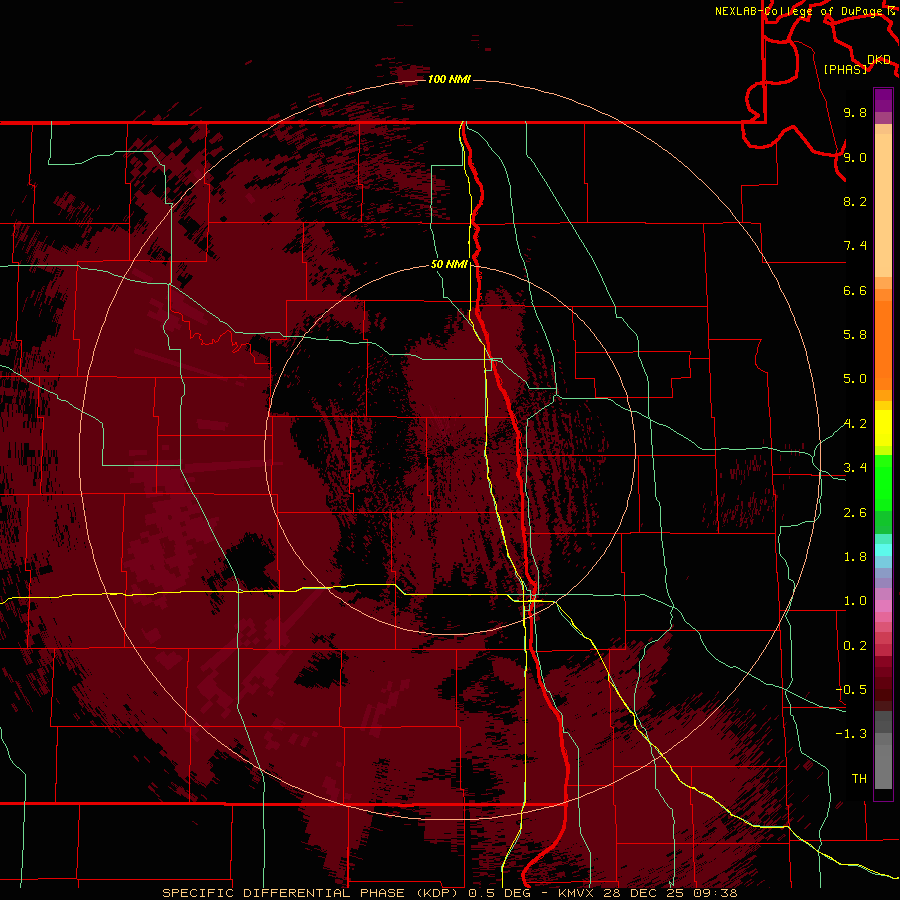This screenshot has width=900, height=900.
Task: Click the 8.2 color scale value
Action: click(x=855, y=201)
